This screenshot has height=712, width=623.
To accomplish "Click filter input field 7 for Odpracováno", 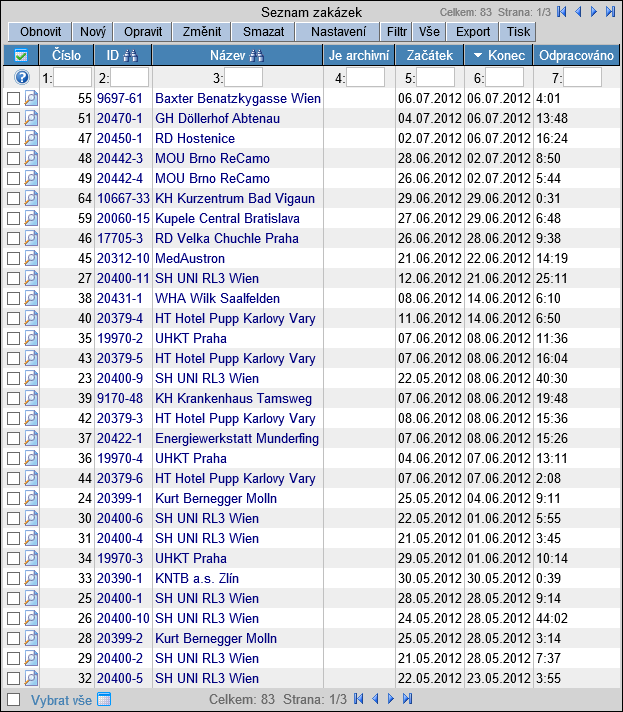I will (583, 78).
